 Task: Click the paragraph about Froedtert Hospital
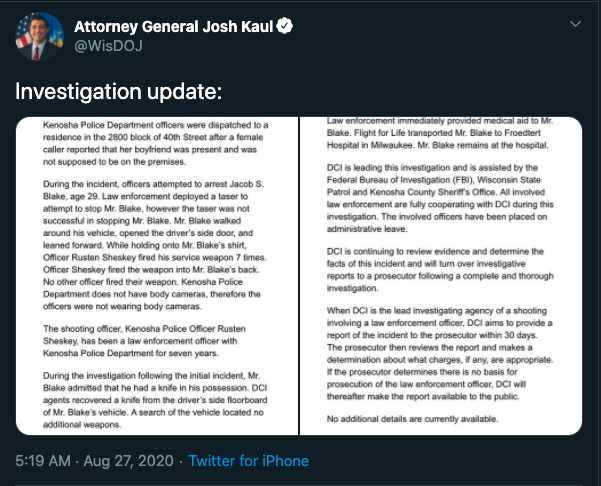[439, 133]
